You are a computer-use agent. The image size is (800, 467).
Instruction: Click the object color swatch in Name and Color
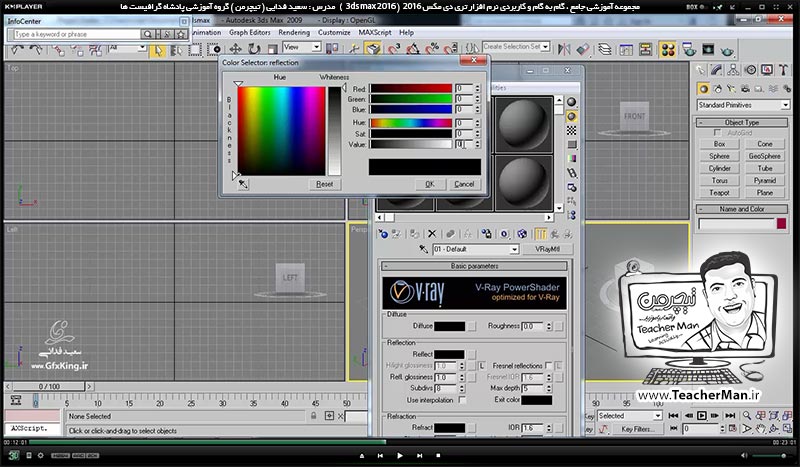[x=781, y=224]
